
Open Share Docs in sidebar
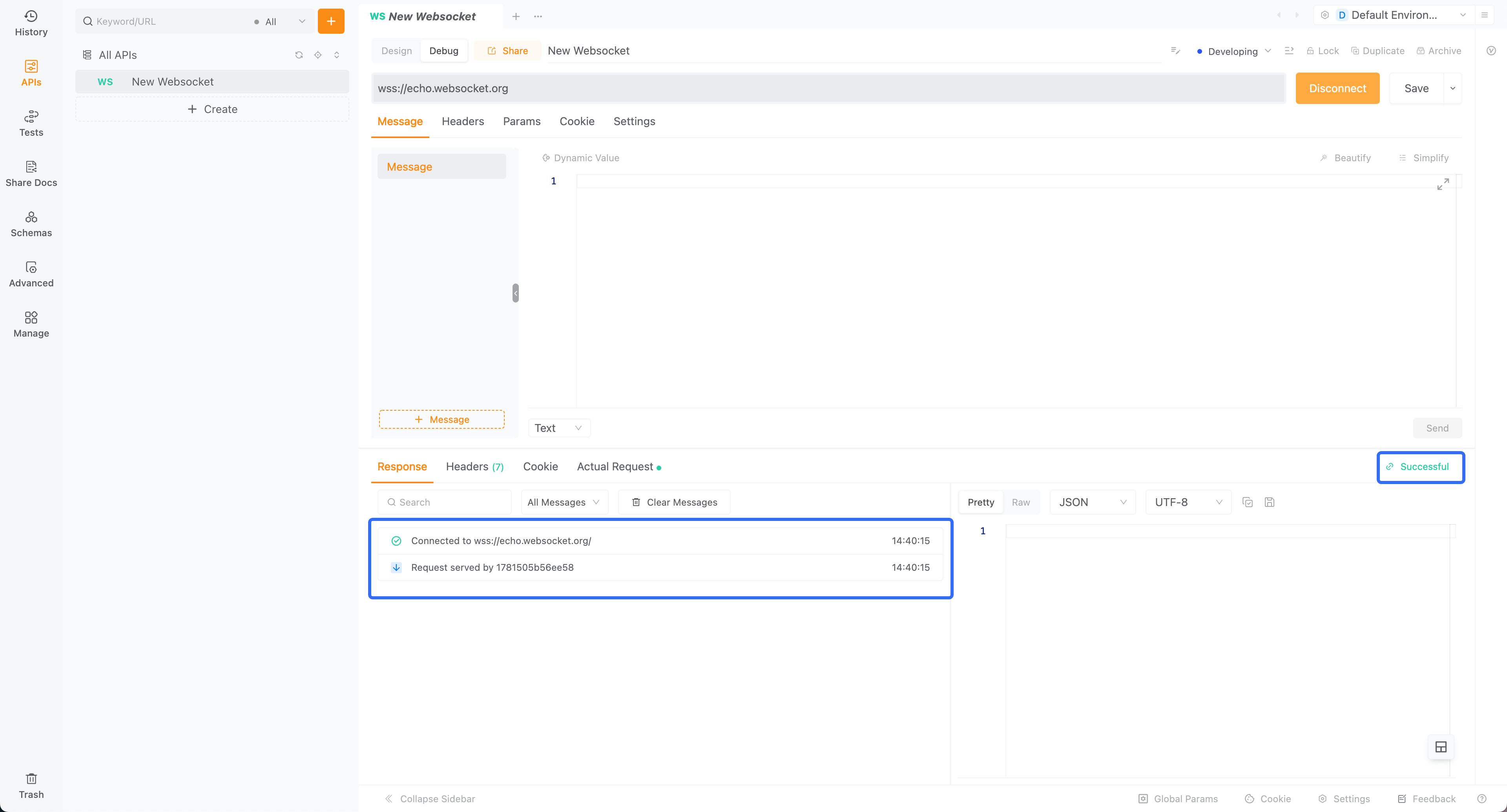tap(31, 174)
